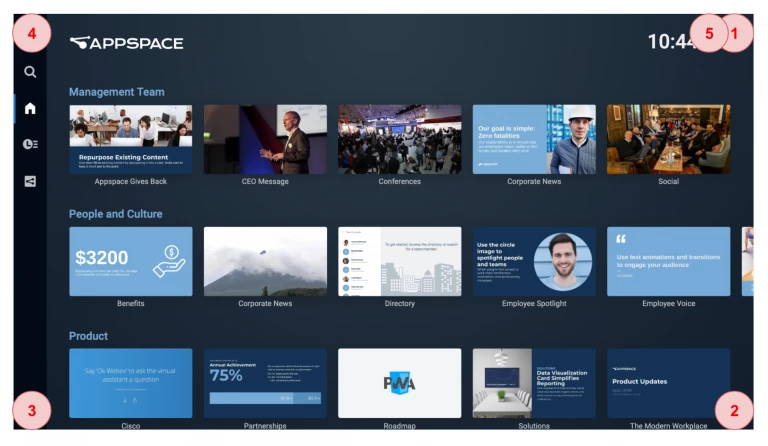
Task: Open Corporate News in Management Team row
Action: 534,139
